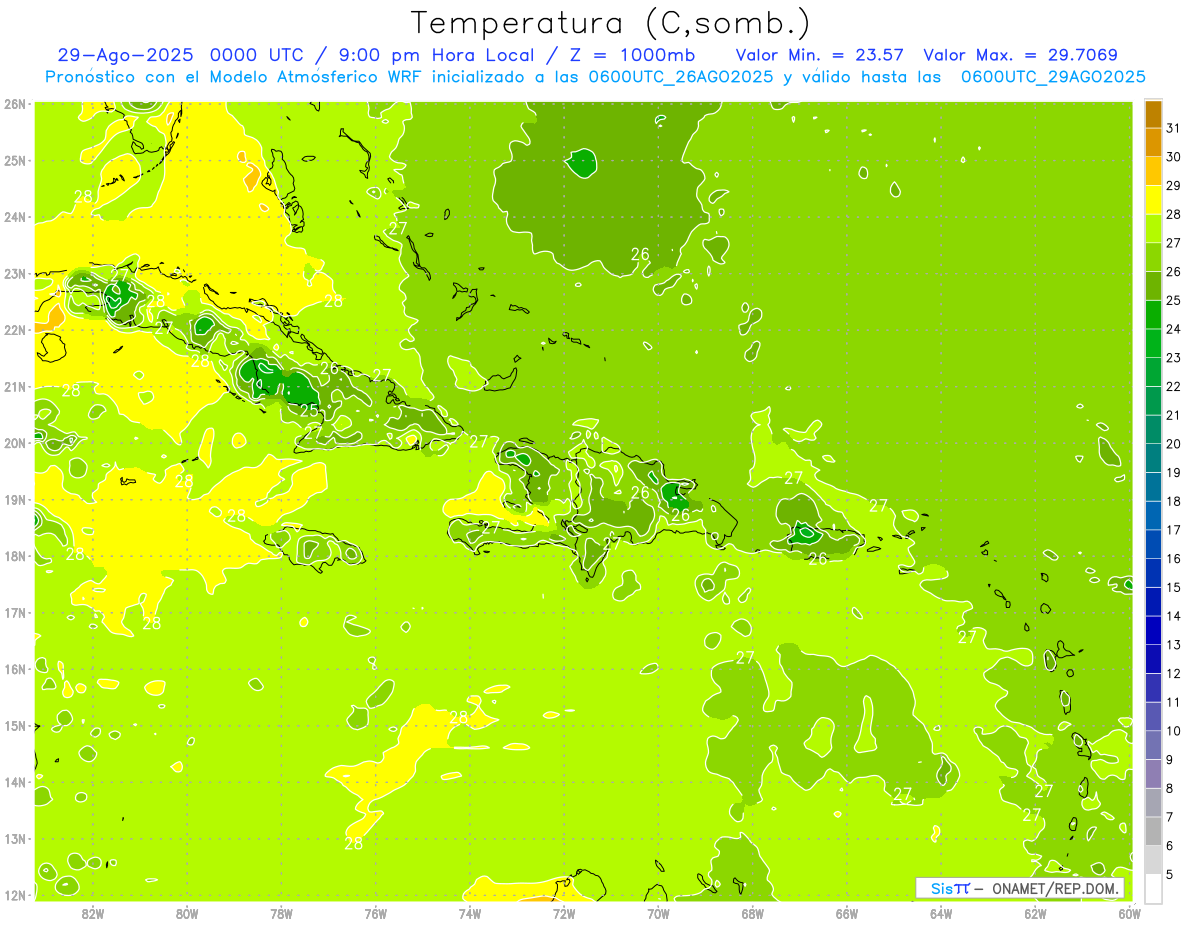Click the "Sisπ" logo in the credit box
1200x927 pixels.
point(949,888)
